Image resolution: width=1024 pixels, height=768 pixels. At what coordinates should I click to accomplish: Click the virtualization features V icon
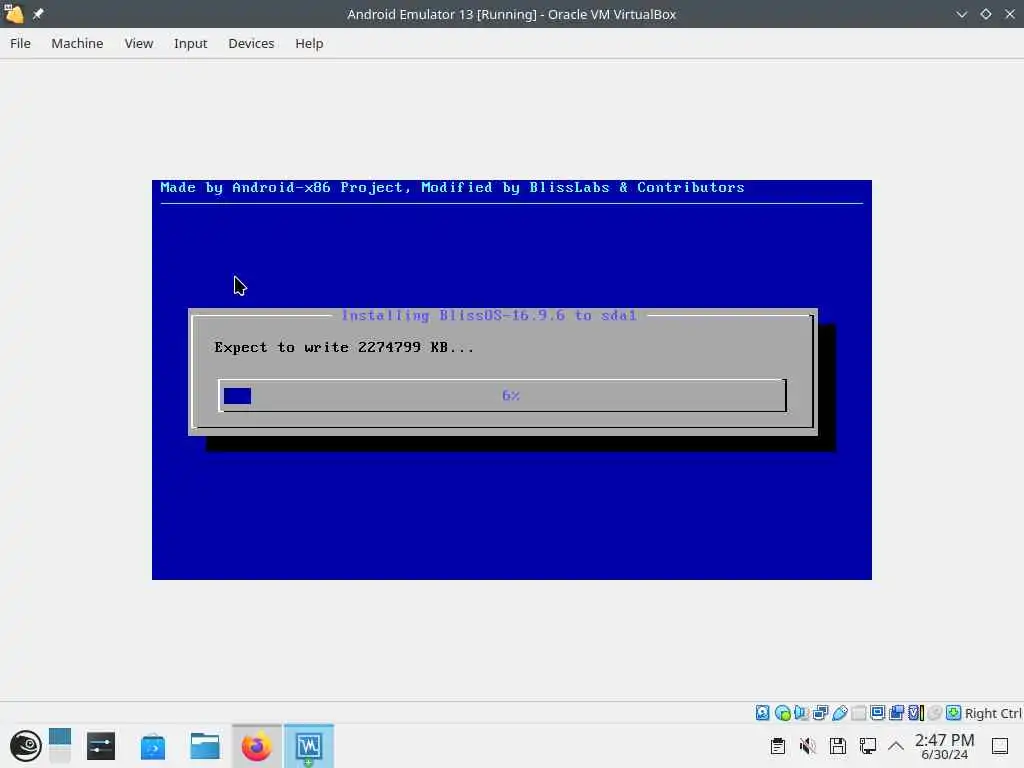pyautogui.click(x=916, y=712)
